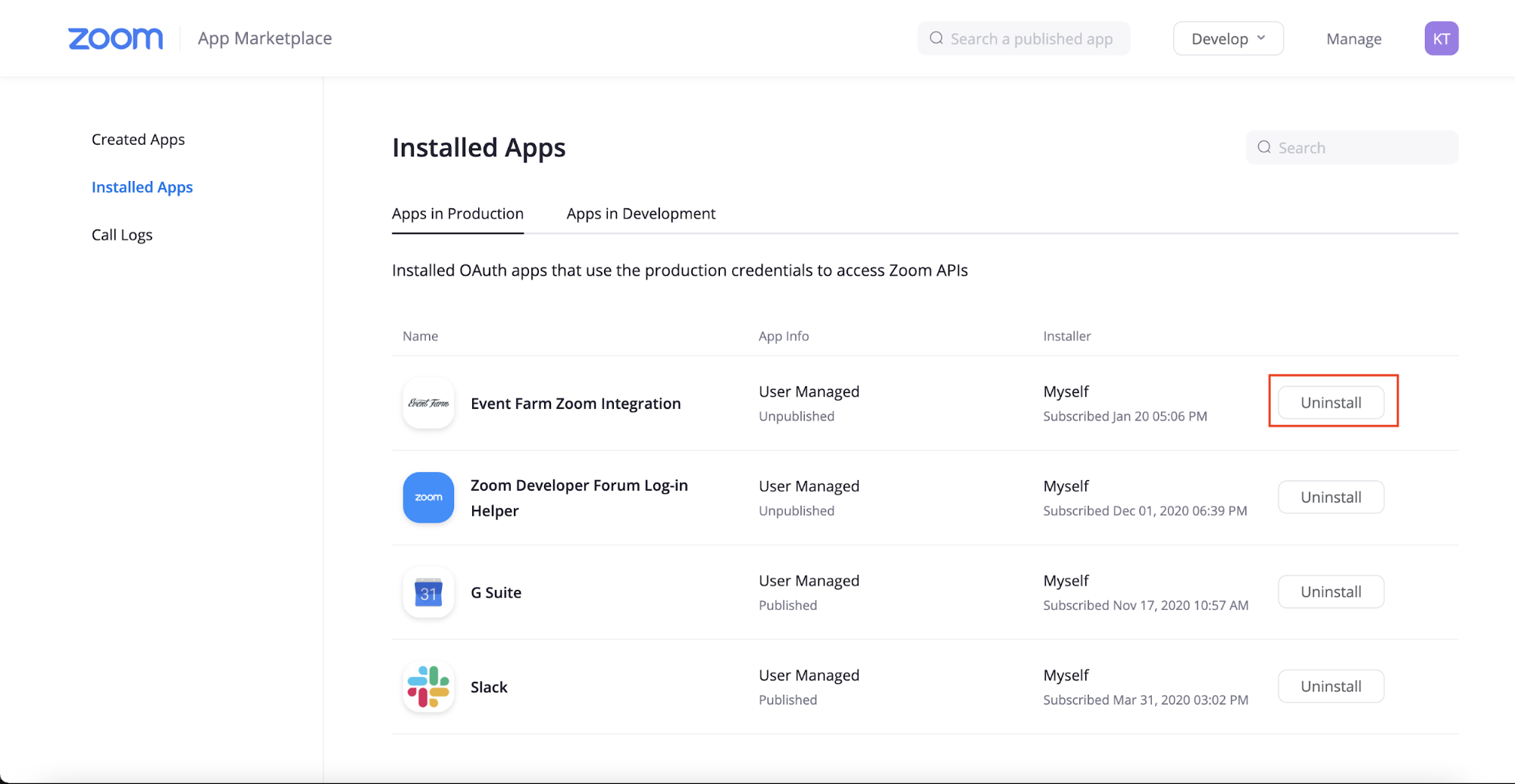The width and height of the screenshot is (1515, 784).
Task: Click the Installed Apps page heading
Action: [x=478, y=147]
